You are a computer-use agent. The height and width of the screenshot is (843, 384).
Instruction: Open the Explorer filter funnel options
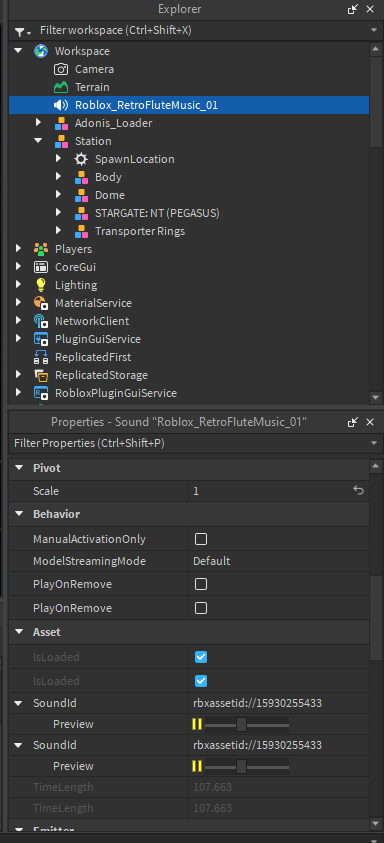pos(22,31)
